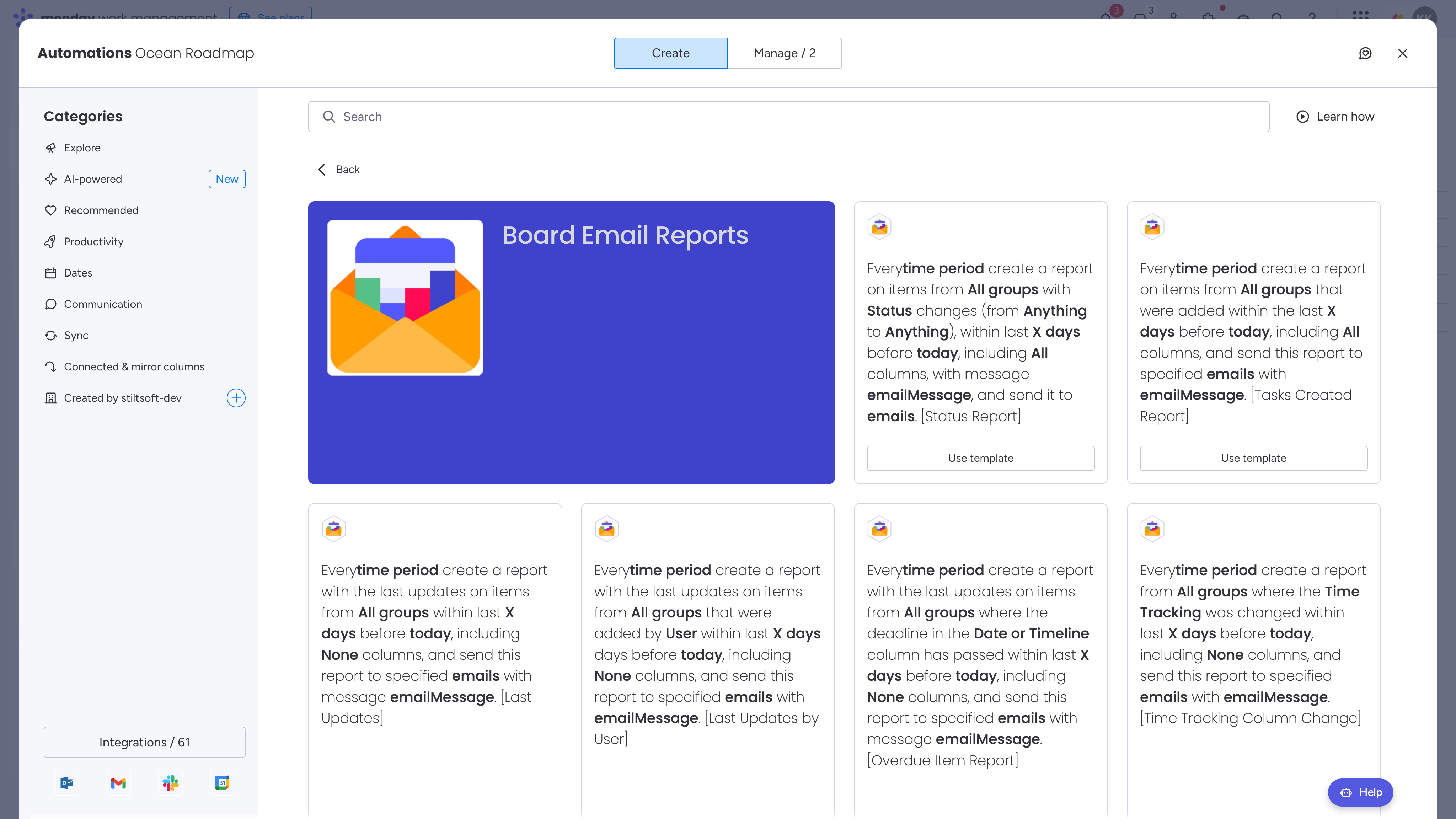1456x819 pixels.
Task: Click the Outlook integration icon
Action: 67,783
